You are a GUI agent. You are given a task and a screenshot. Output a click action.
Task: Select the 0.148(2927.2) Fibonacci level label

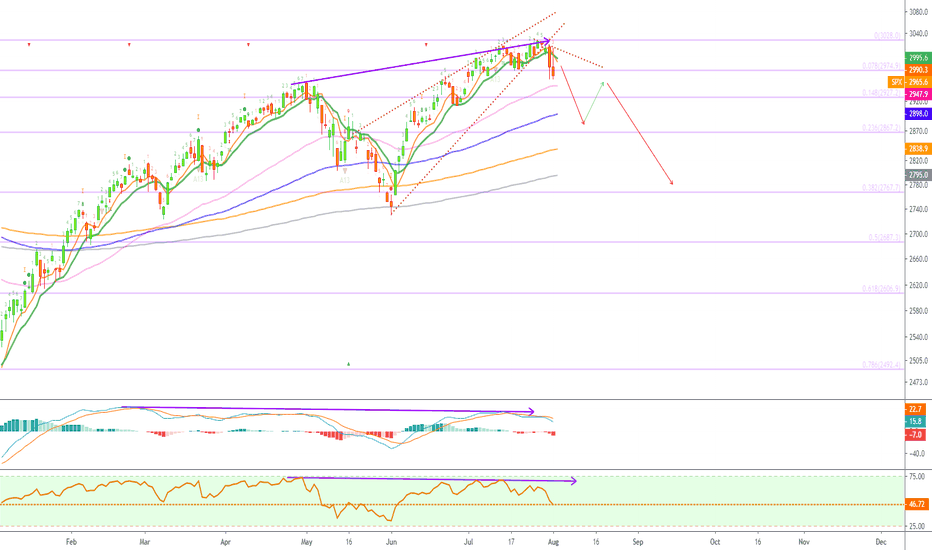(x=882, y=93)
